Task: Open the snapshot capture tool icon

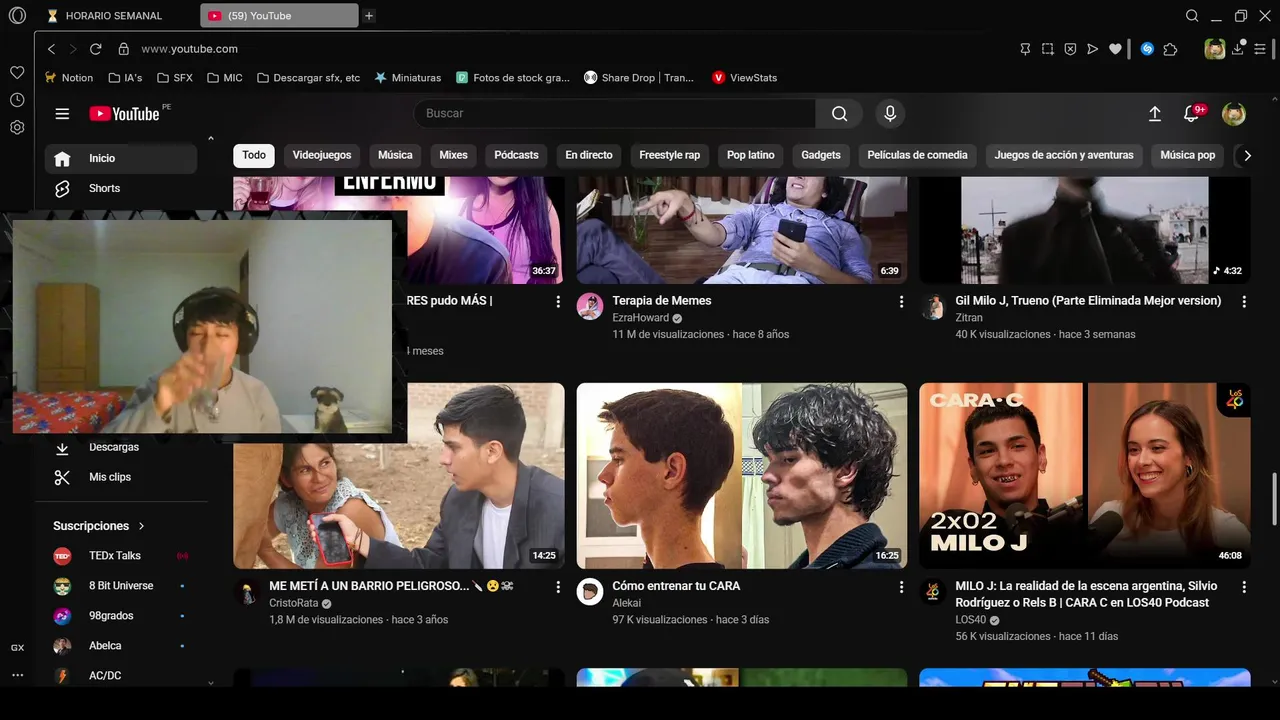Action: pyautogui.click(x=1047, y=48)
